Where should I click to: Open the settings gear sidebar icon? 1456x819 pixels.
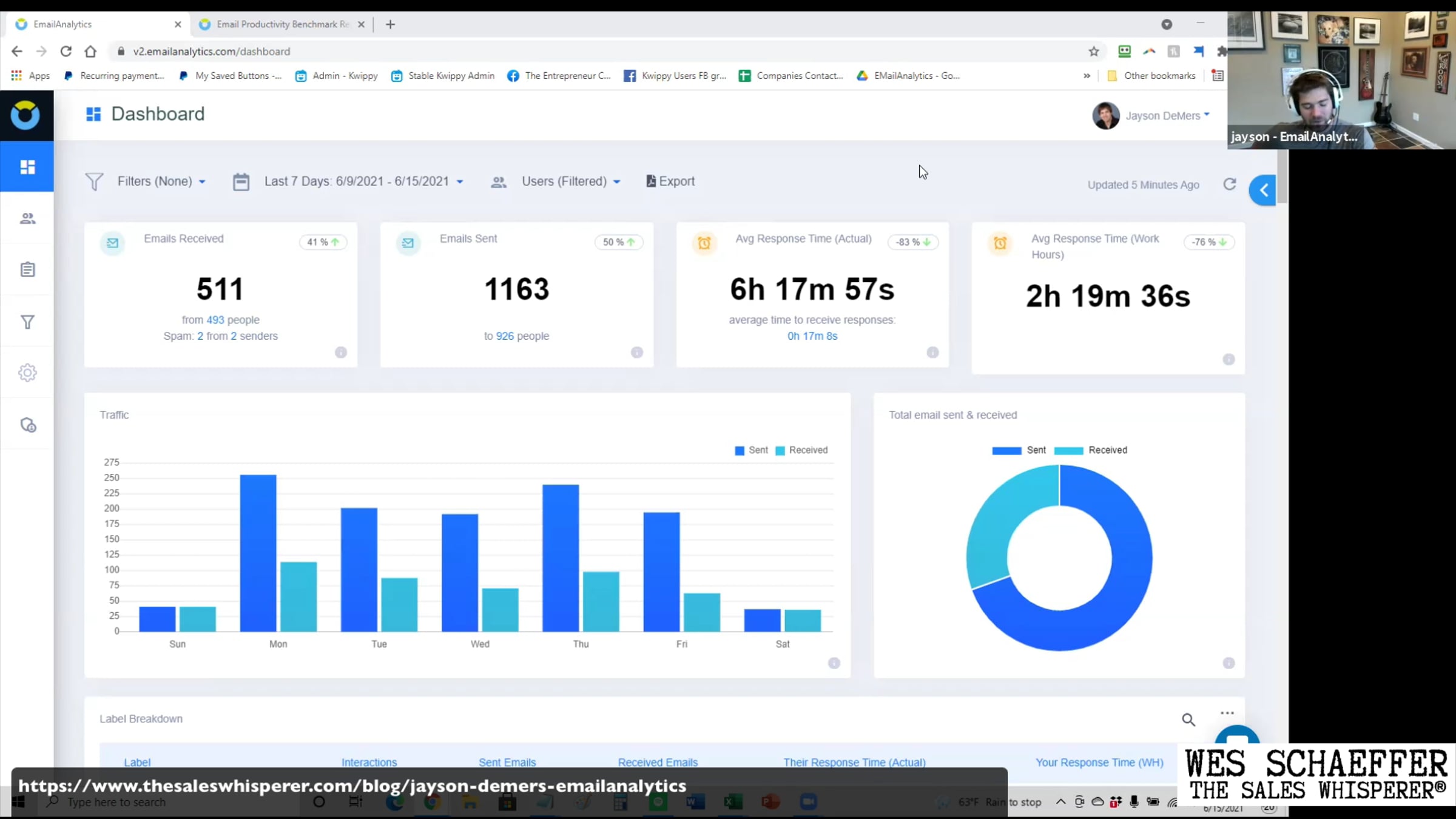click(x=27, y=372)
